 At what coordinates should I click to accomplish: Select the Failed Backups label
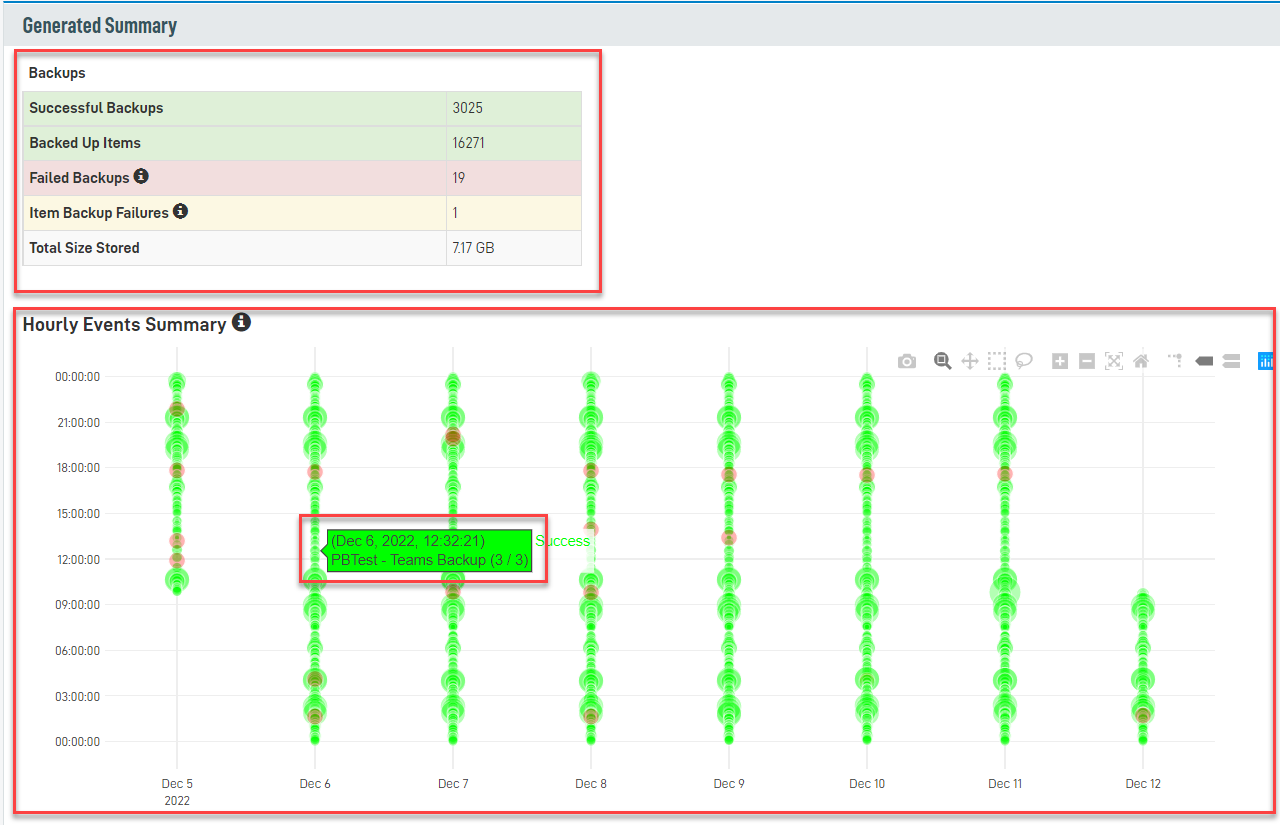pyautogui.click(x=79, y=178)
